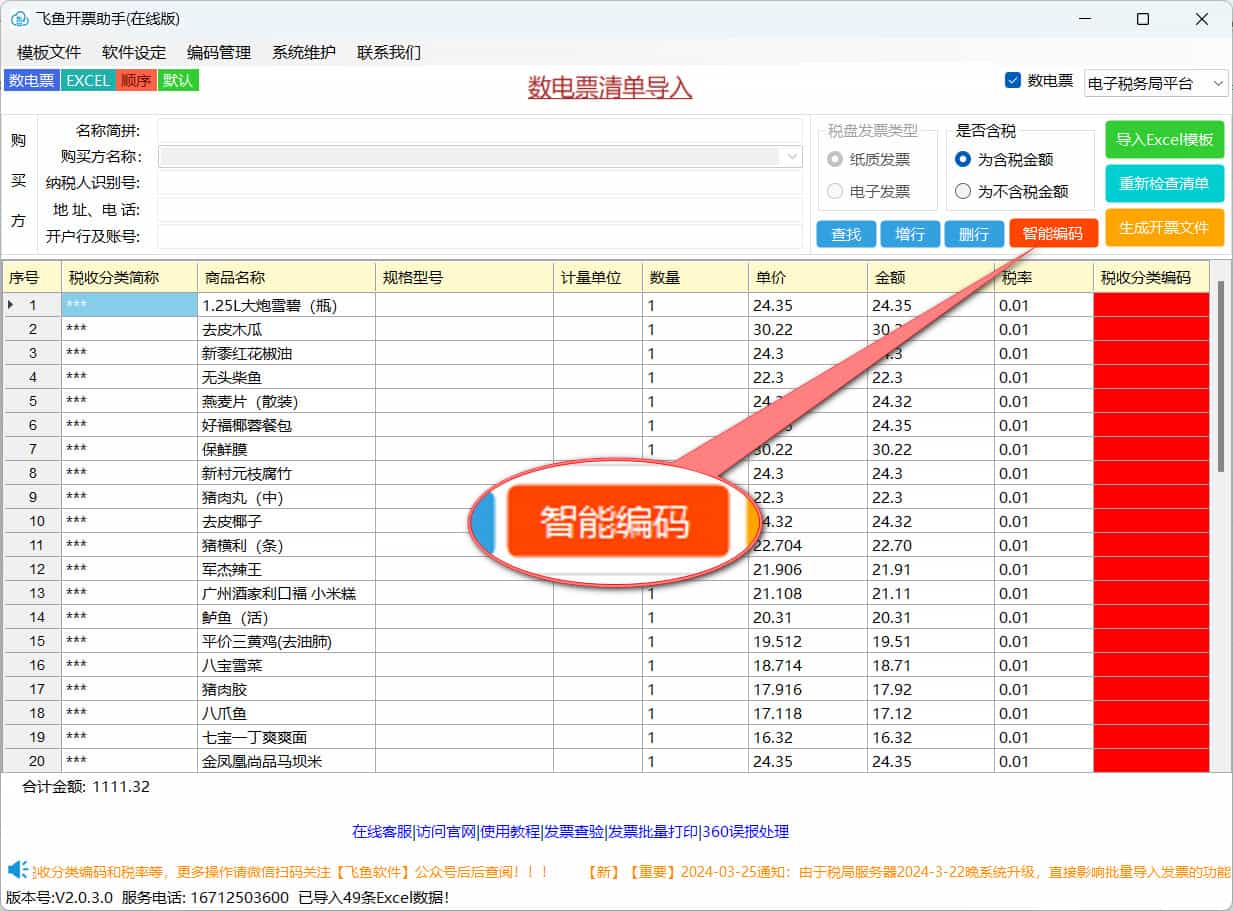Click the 重新检查清单 button
Viewport: 1233px width, 911px height.
1165,184
